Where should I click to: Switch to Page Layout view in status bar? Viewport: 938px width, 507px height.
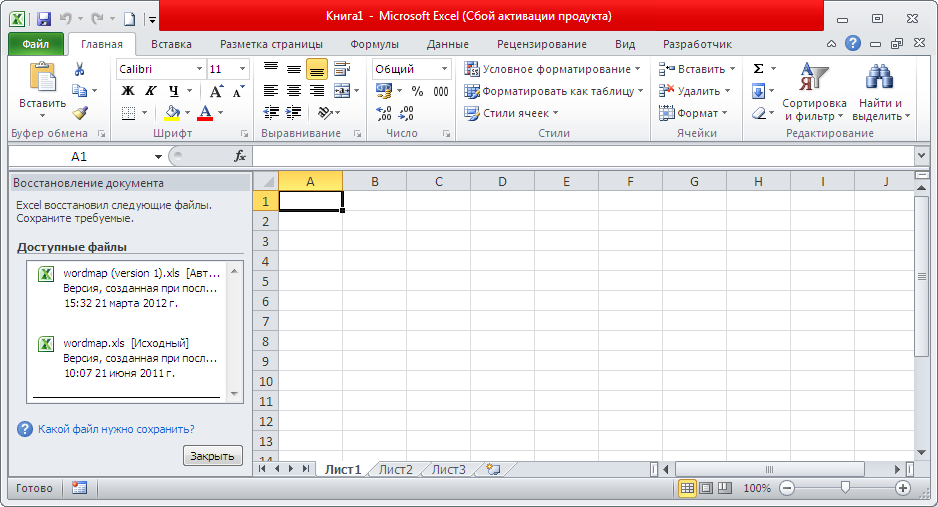coord(706,488)
